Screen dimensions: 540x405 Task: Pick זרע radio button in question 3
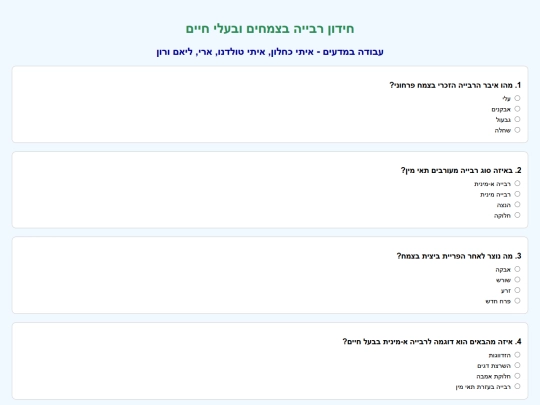[x=517, y=290]
